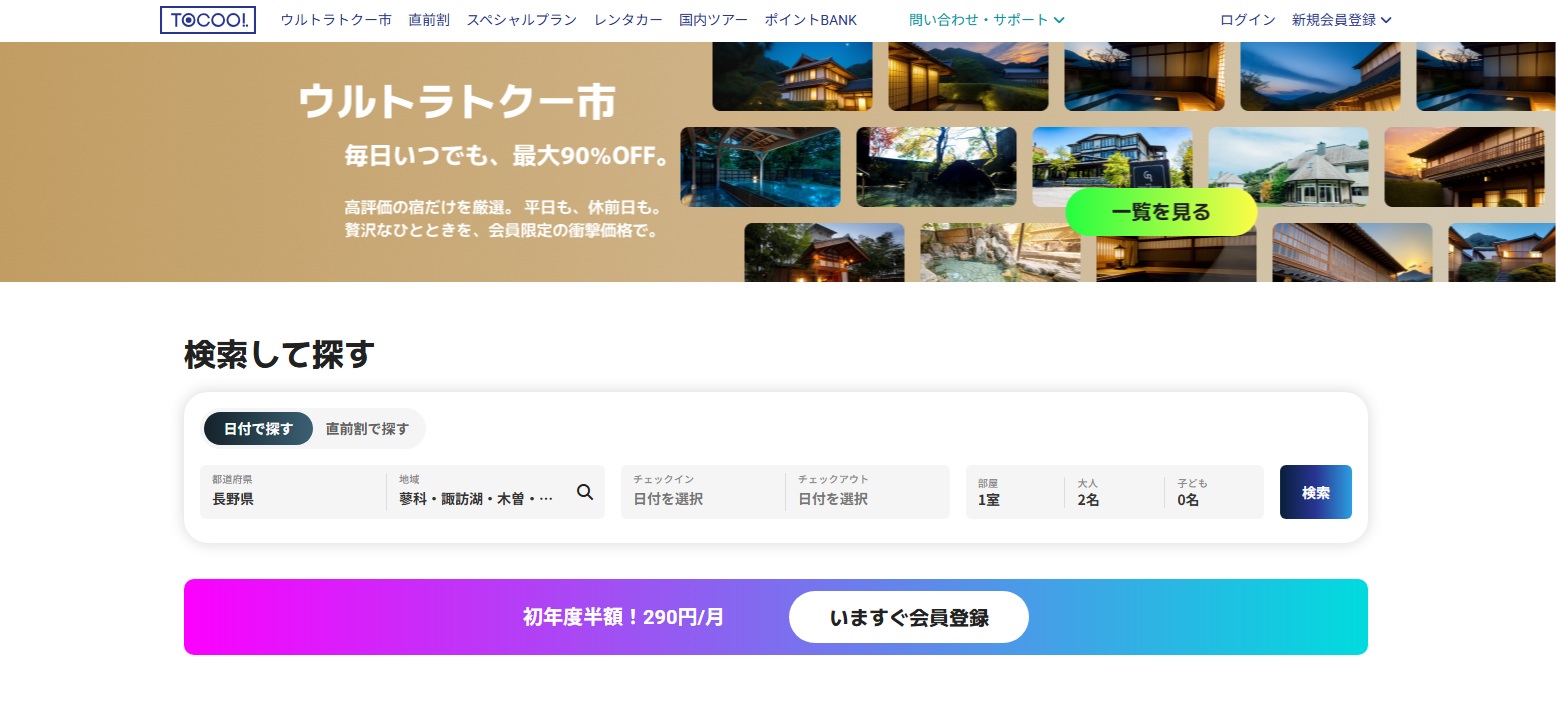
Task: Click the ログイン link
Action: [1247, 20]
